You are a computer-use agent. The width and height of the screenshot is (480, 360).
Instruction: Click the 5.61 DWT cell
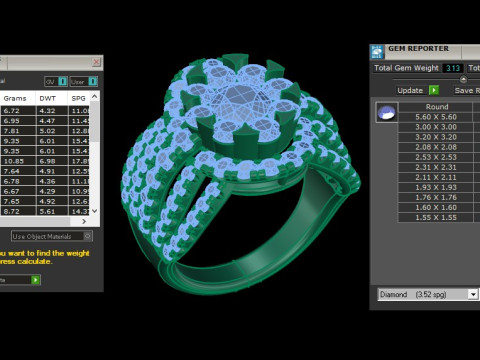tap(52, 211)
